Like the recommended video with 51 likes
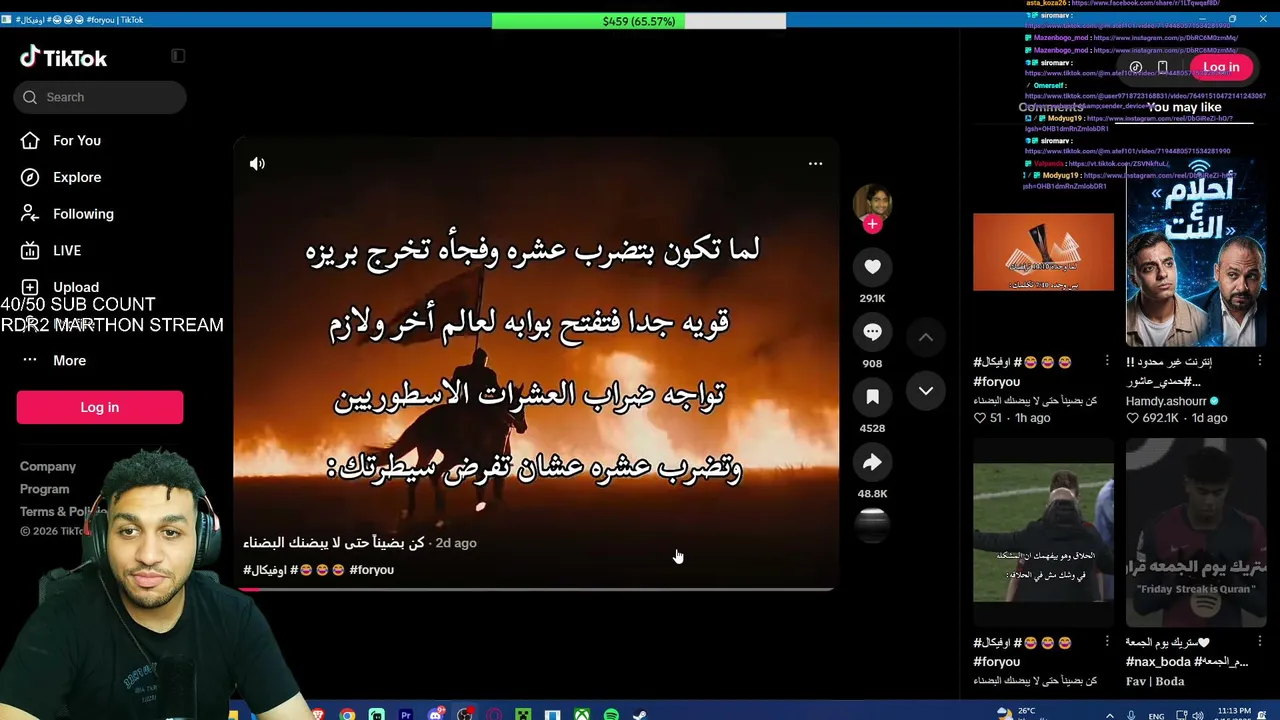Viewport: 1280px width, 720px height. click(980, 418)
